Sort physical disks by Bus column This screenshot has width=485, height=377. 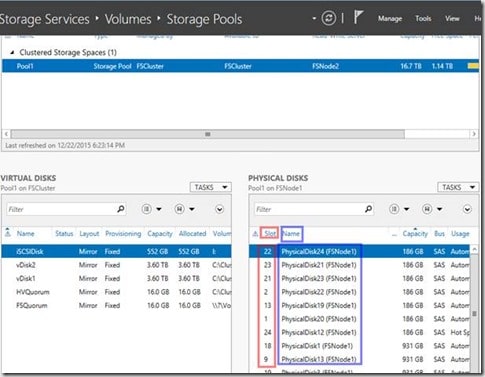click(x=439, y=234)
